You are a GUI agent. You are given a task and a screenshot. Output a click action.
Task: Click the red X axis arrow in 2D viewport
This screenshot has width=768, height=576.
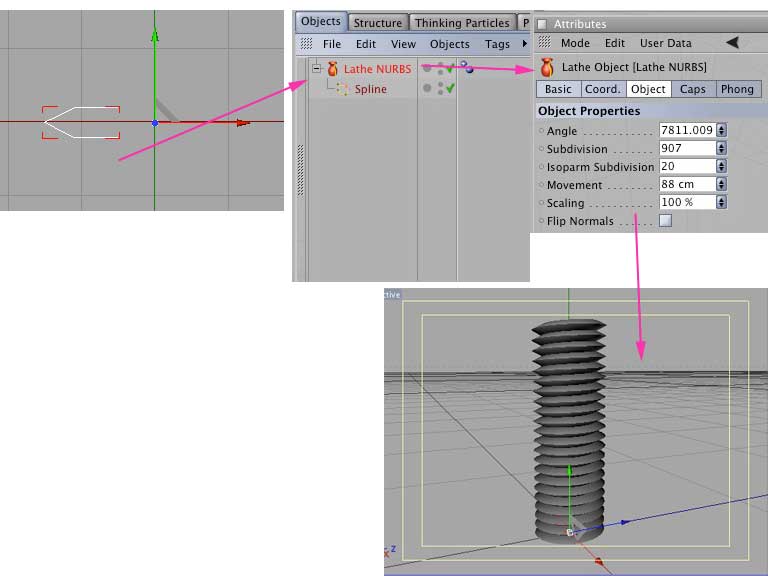click(243, 123)
